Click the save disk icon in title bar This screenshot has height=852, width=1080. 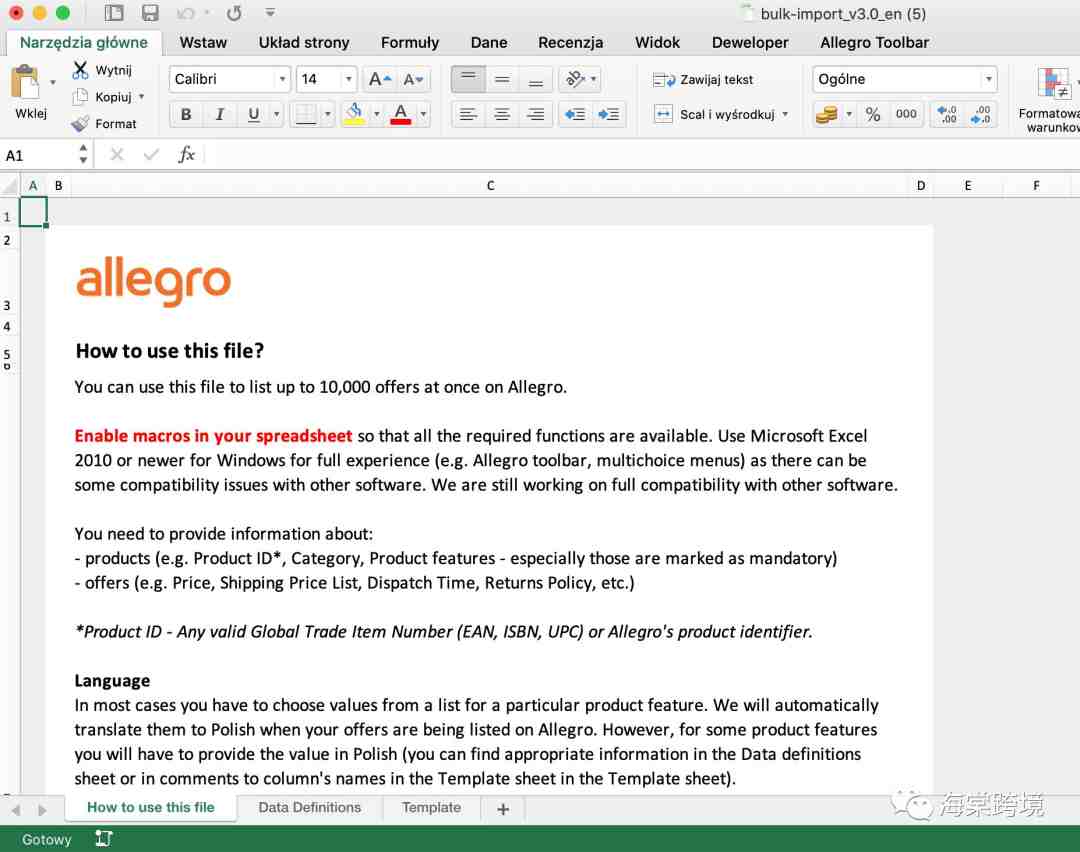click(x=149, y=12)
